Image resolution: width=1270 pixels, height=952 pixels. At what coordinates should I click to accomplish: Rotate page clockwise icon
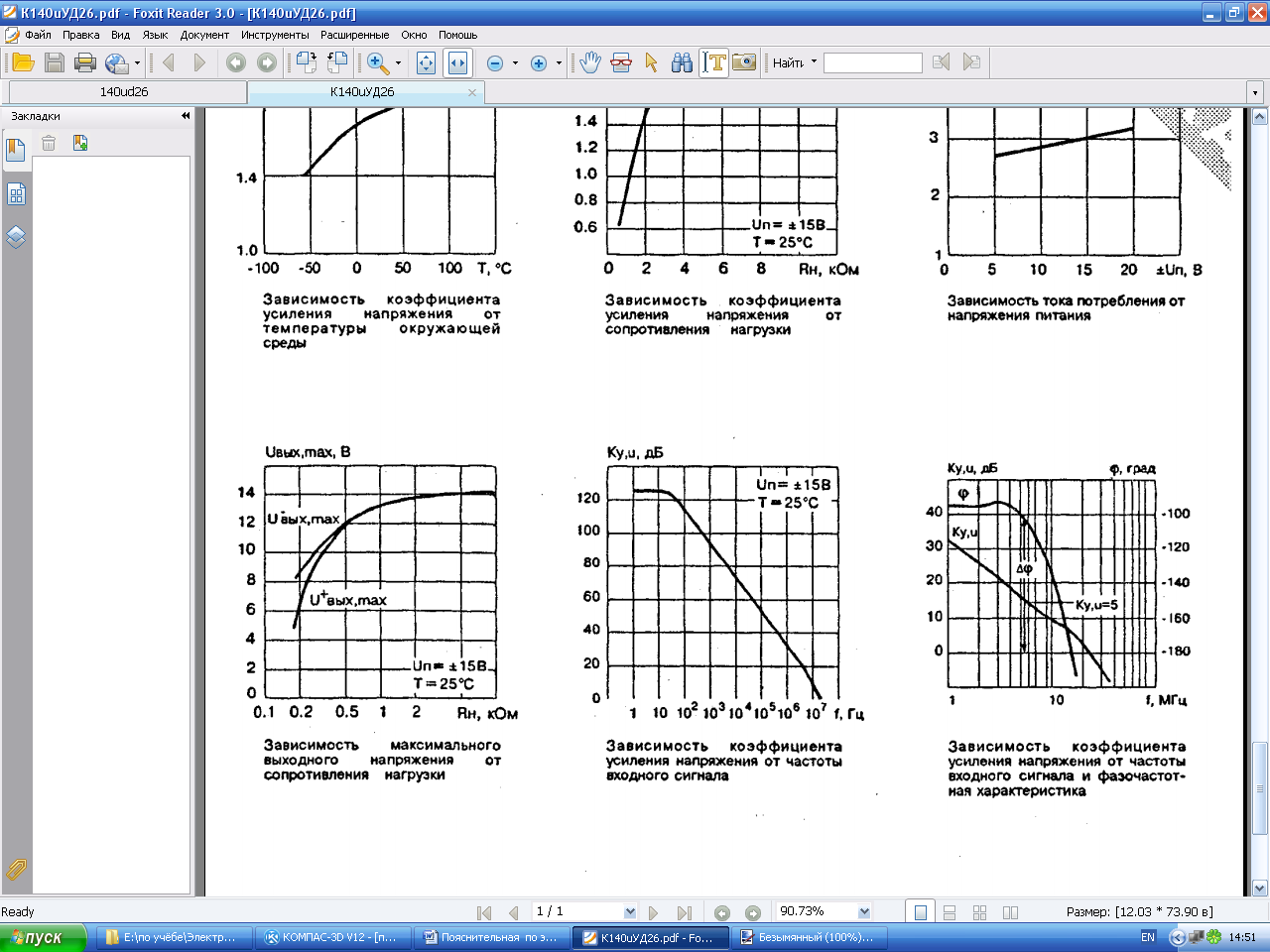tap(337, 62)
